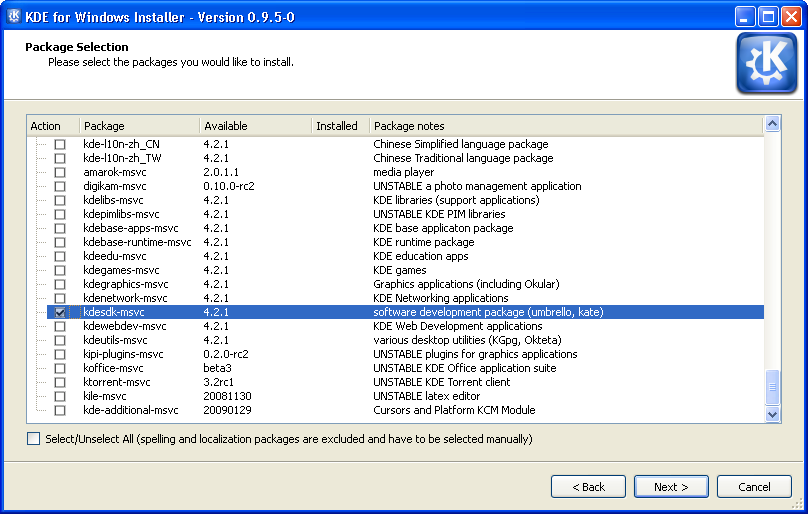Tick the kile-msvc checkbox
This screenshot has height=514, width=808.
[x=60, y=396]
